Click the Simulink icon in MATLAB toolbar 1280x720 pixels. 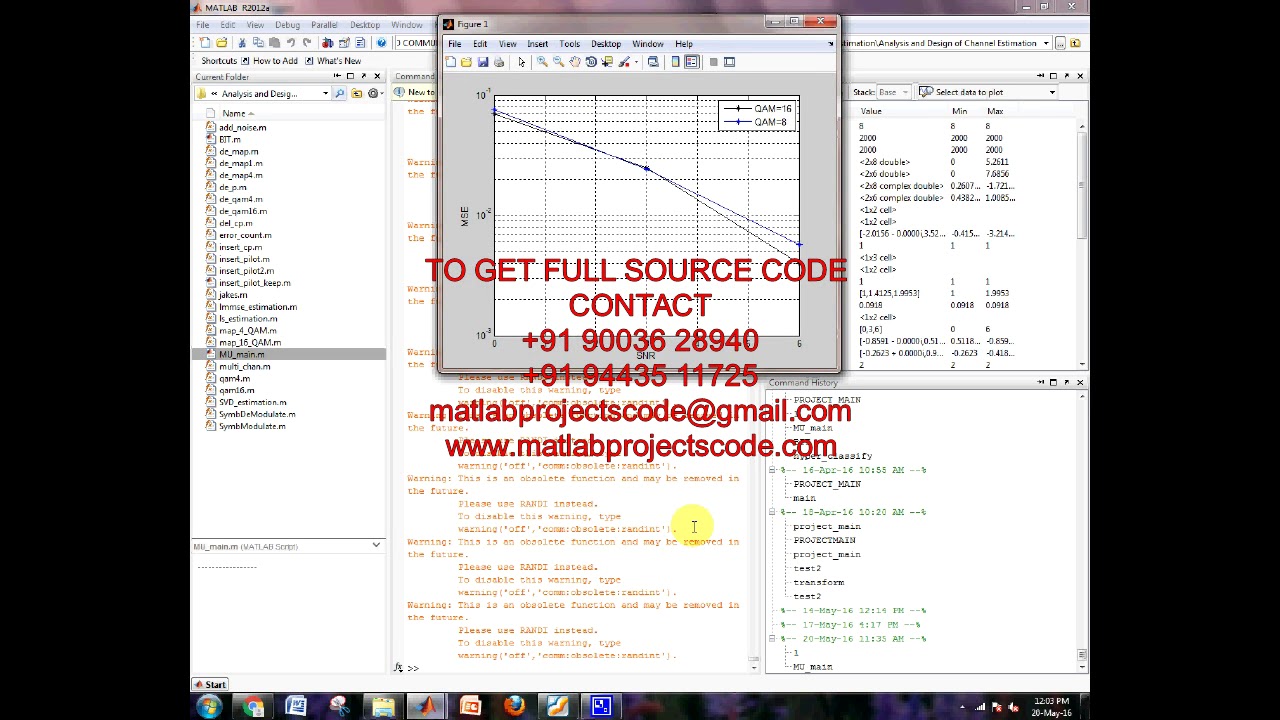coord(327,43)
